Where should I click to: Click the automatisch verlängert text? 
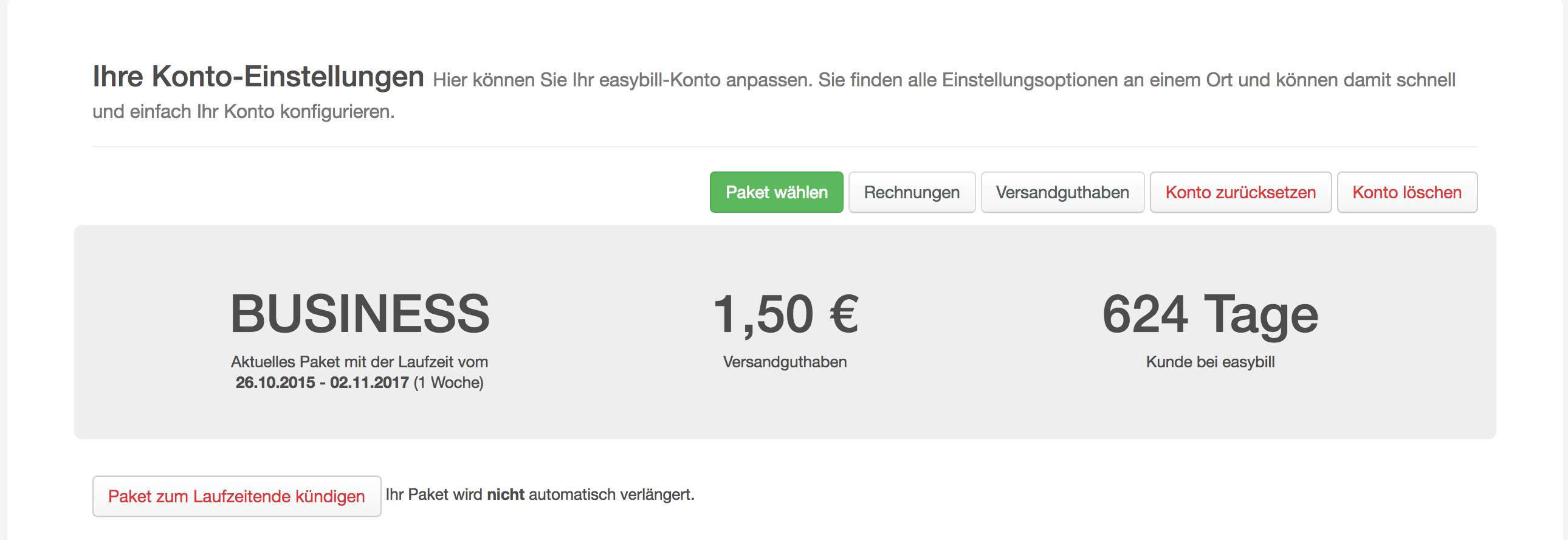tap(611, 495)
